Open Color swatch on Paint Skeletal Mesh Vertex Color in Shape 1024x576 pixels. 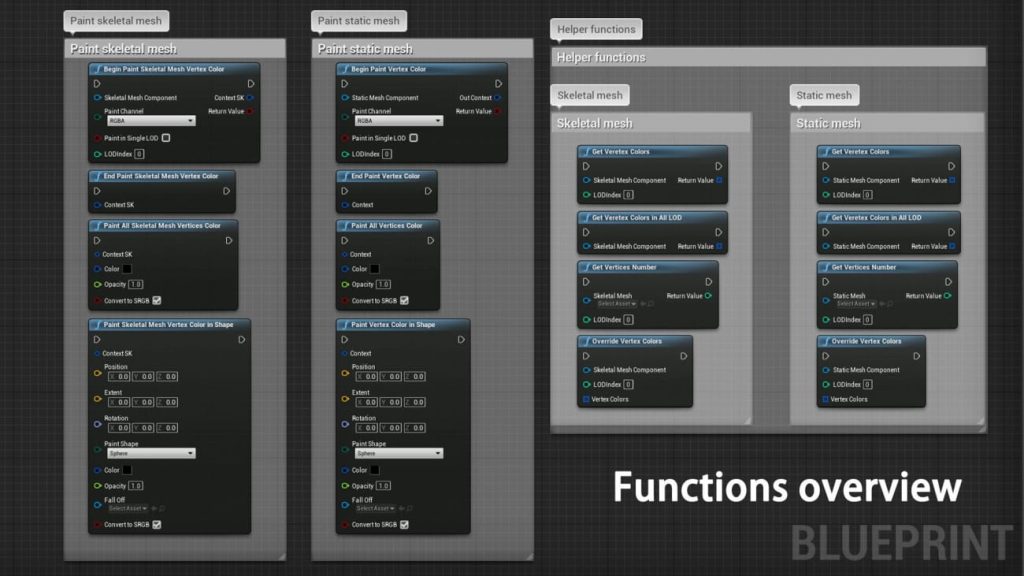(x=127, y=470)
